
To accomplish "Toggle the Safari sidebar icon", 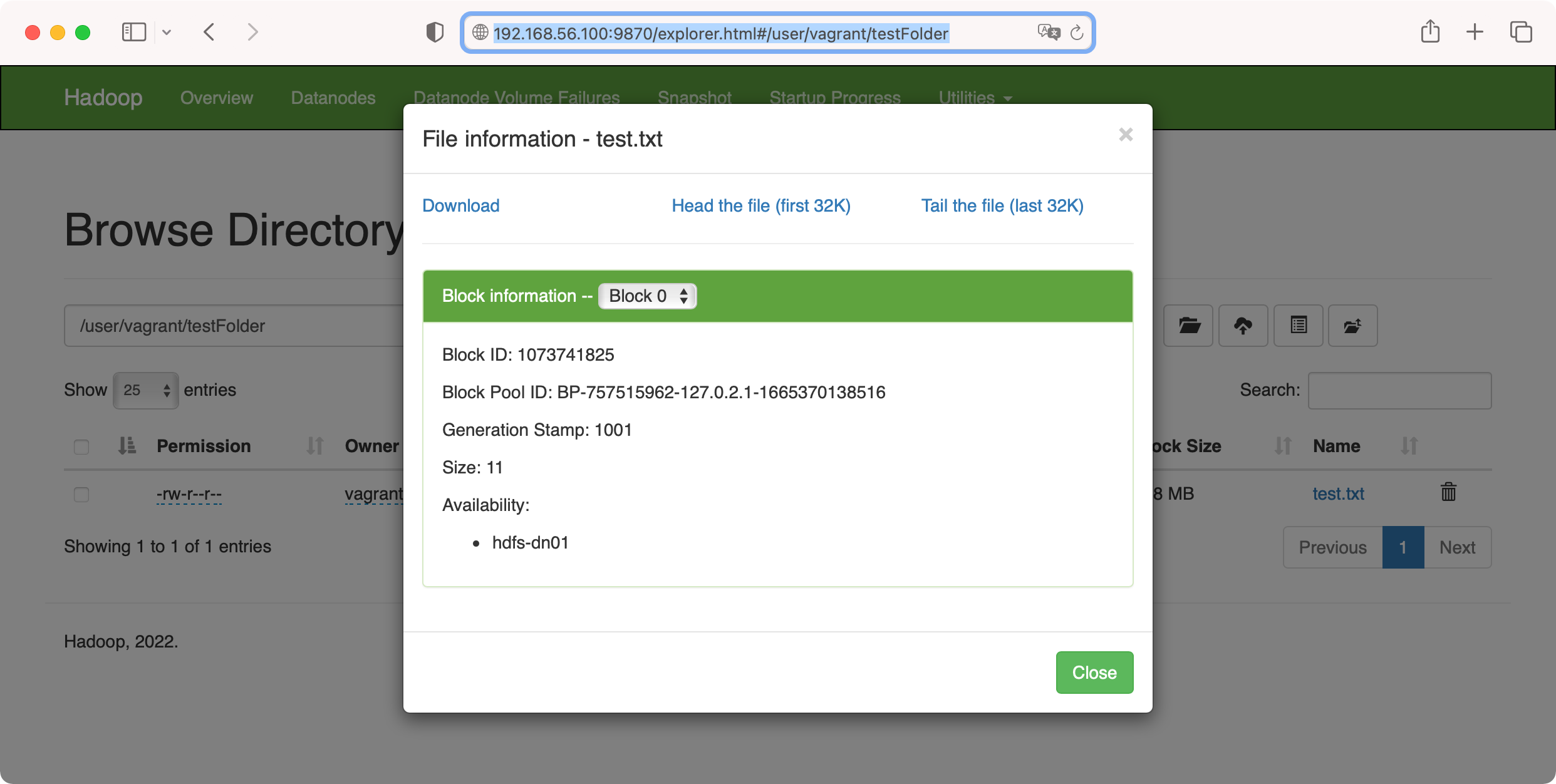I will tap(133, 32).
